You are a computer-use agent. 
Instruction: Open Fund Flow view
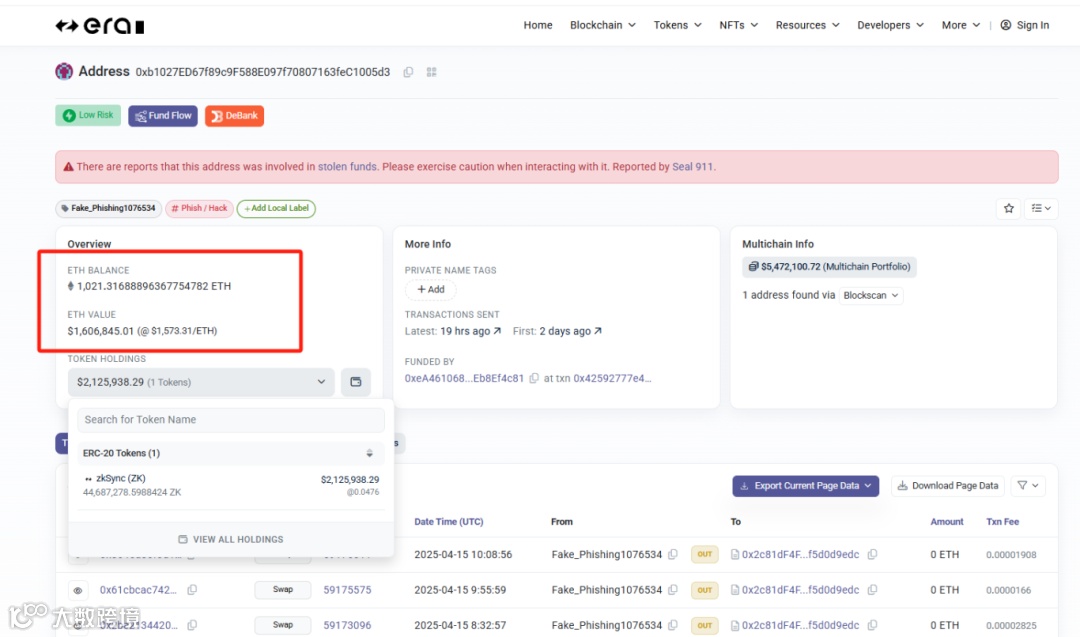pos(163,116)
